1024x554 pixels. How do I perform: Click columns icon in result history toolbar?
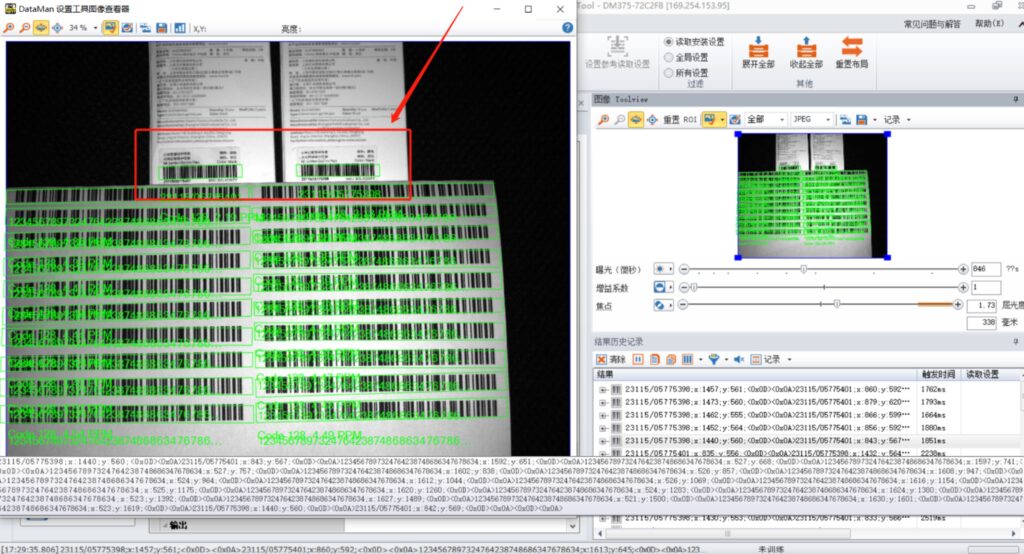coord(687,359)
